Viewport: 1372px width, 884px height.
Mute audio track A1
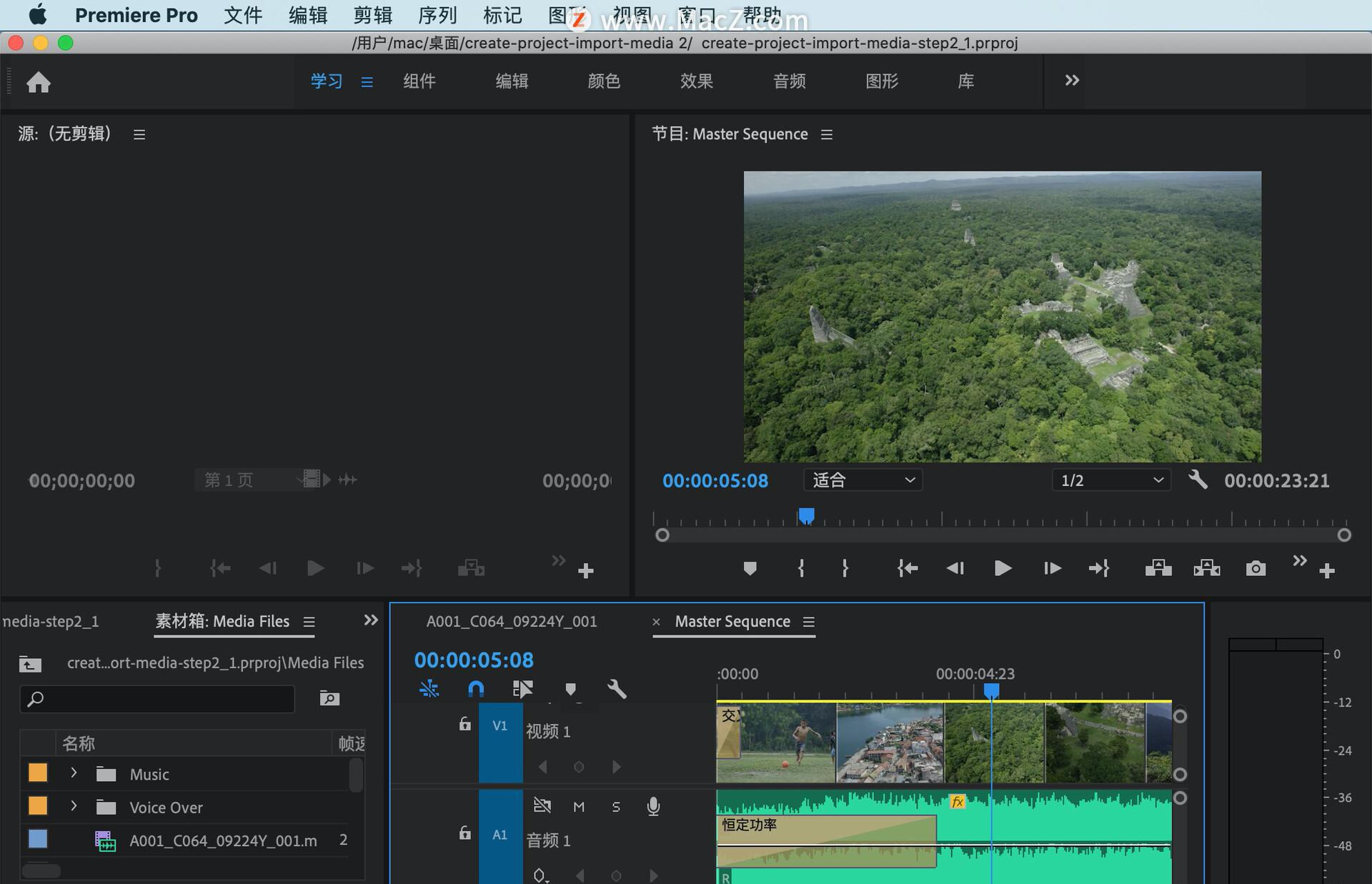pyautogui.click(x=579, y=807)
